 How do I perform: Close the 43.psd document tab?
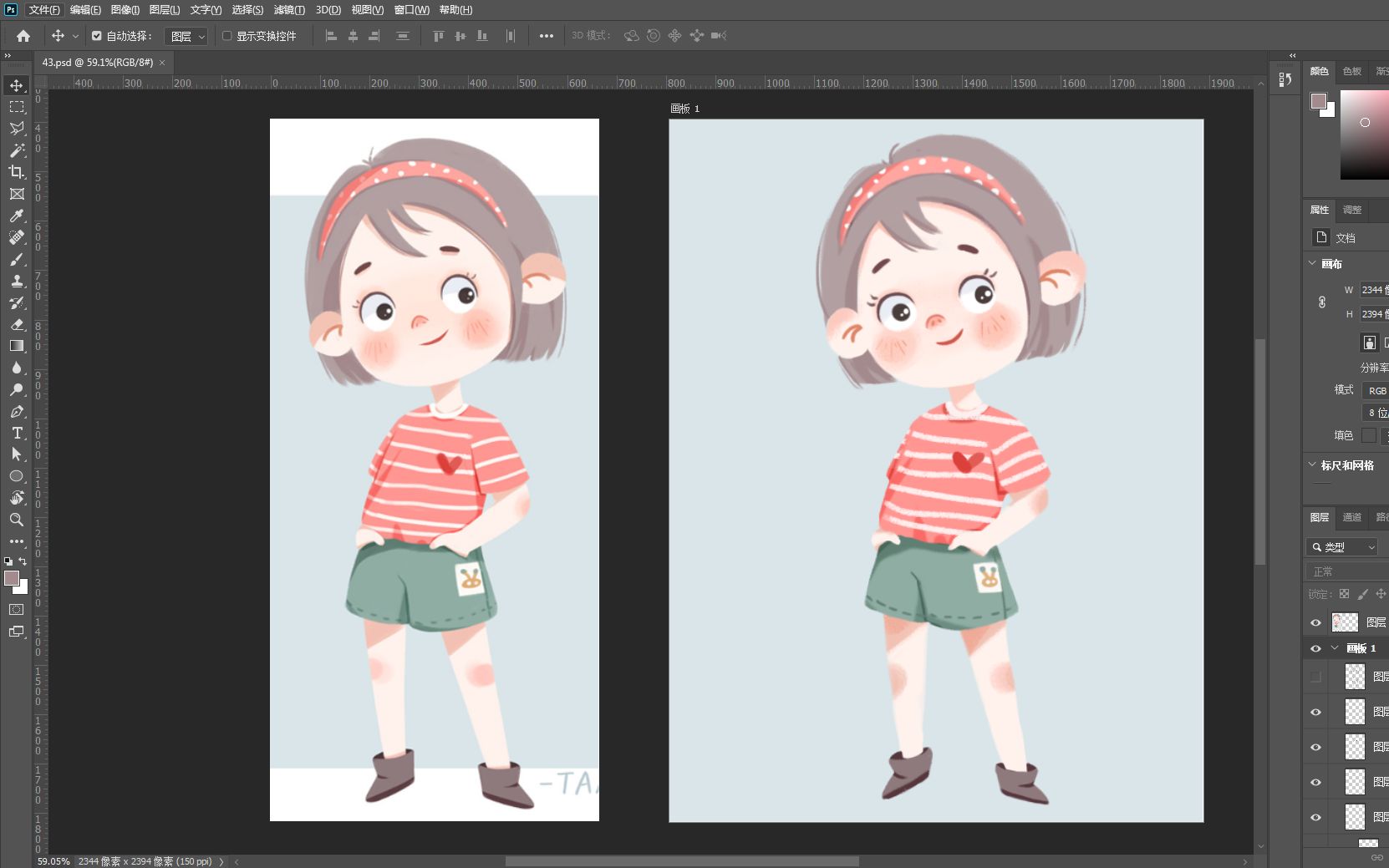tap(162, 63)
